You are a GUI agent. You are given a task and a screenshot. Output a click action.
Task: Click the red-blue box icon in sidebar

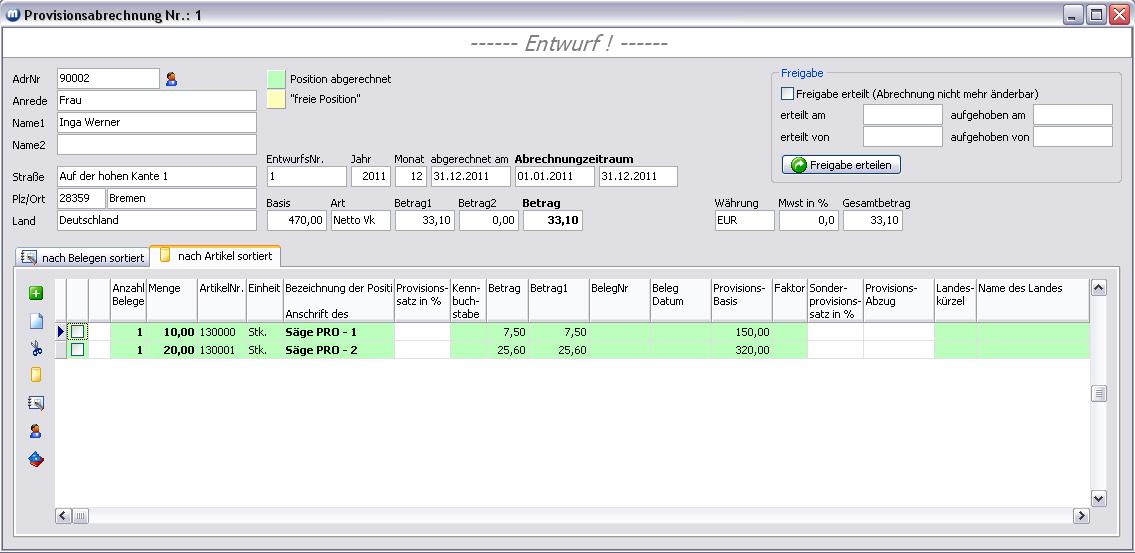pos(36,459)
